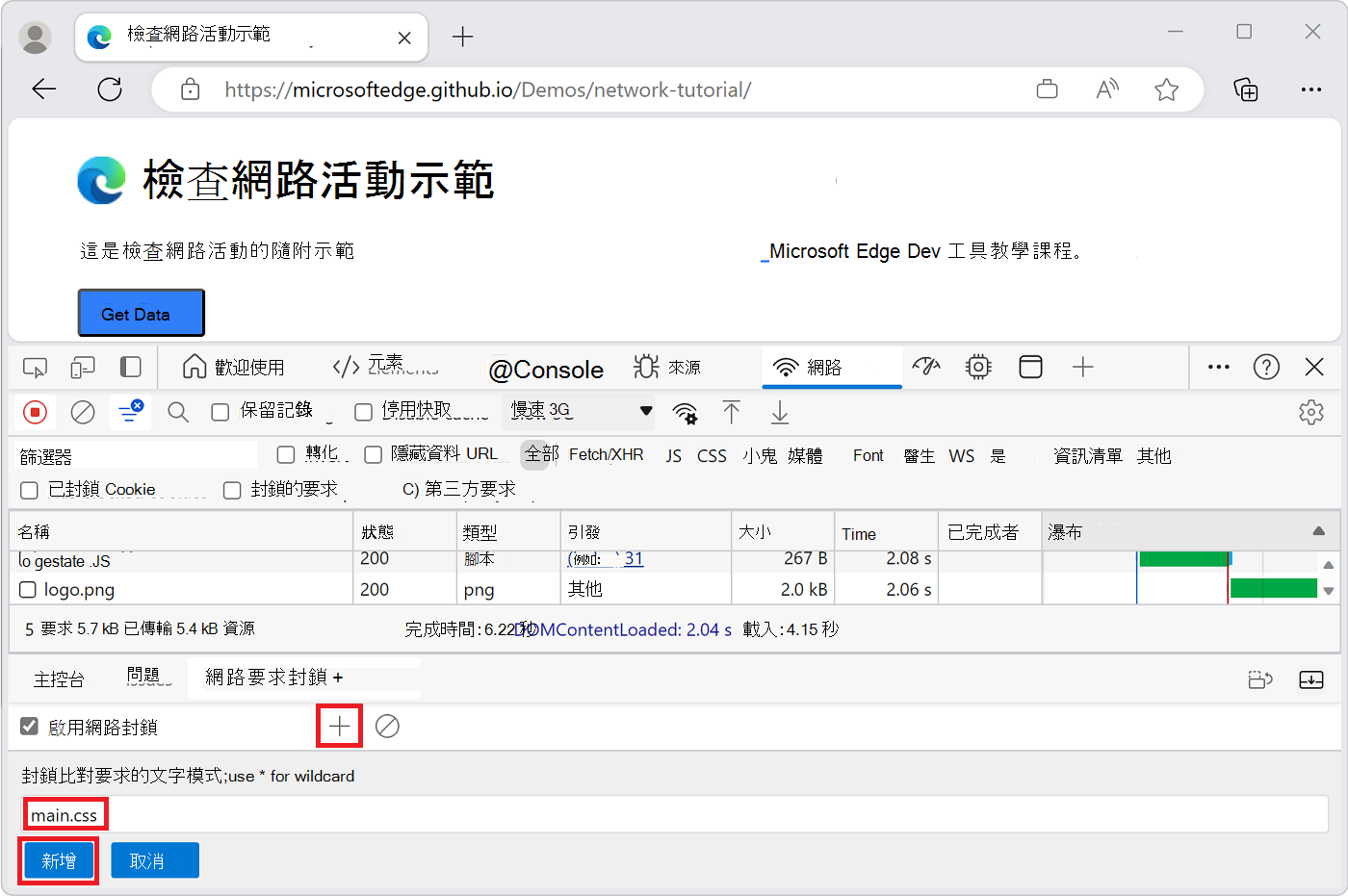Viewport: 1348px width, 896px height.
Task: Click the 取消 button
Action: (x=155, y=860)
